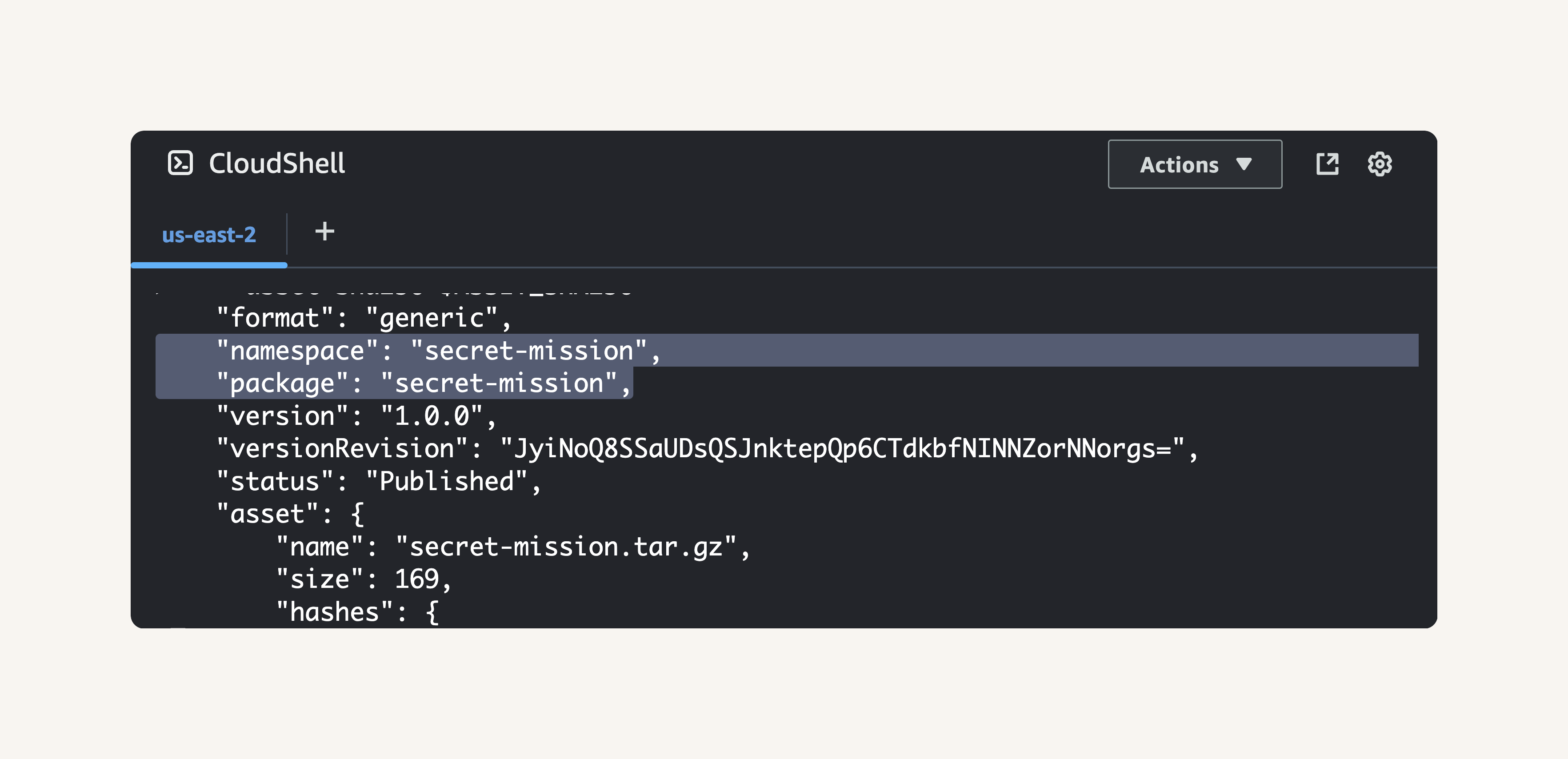
Task: Expand the Actions dropdown arrow
Action: point(1244,164)
